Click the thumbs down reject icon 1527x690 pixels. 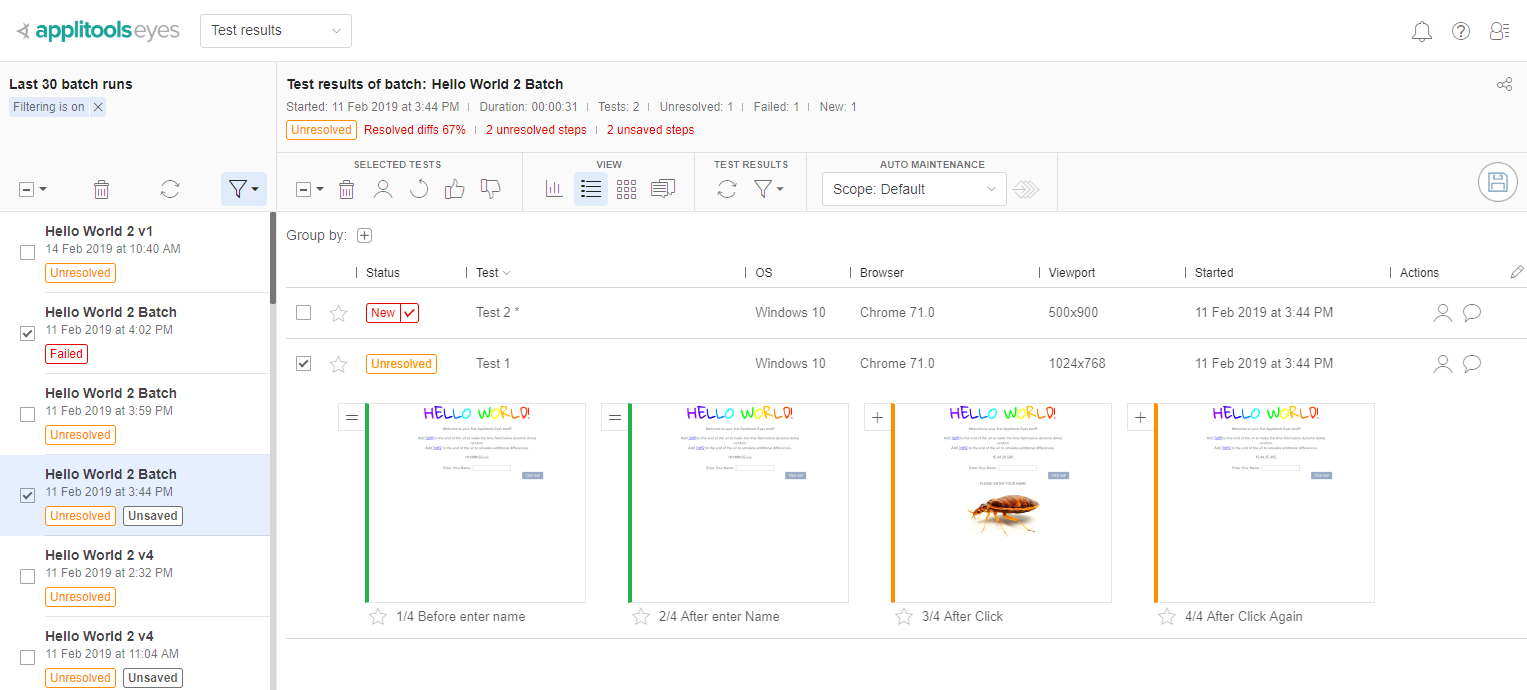[x=490, y=189]
